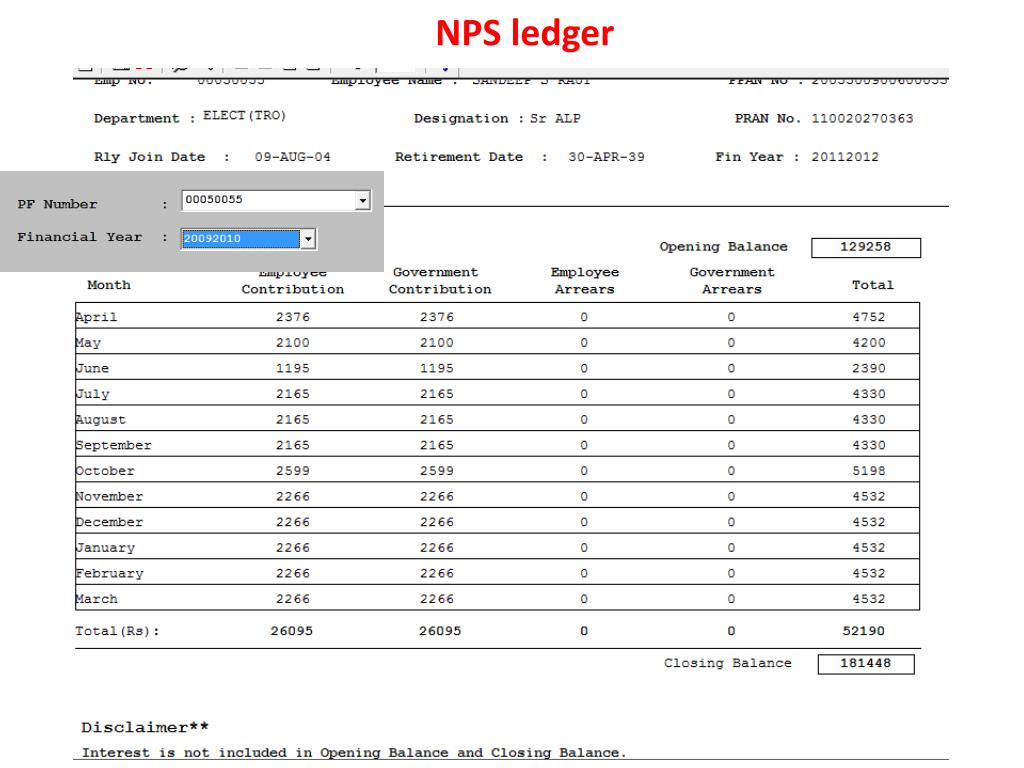This screenshot has height=768, width=1024.
Task: Click the grand total 52190
Action: click(x=863, y=632)
